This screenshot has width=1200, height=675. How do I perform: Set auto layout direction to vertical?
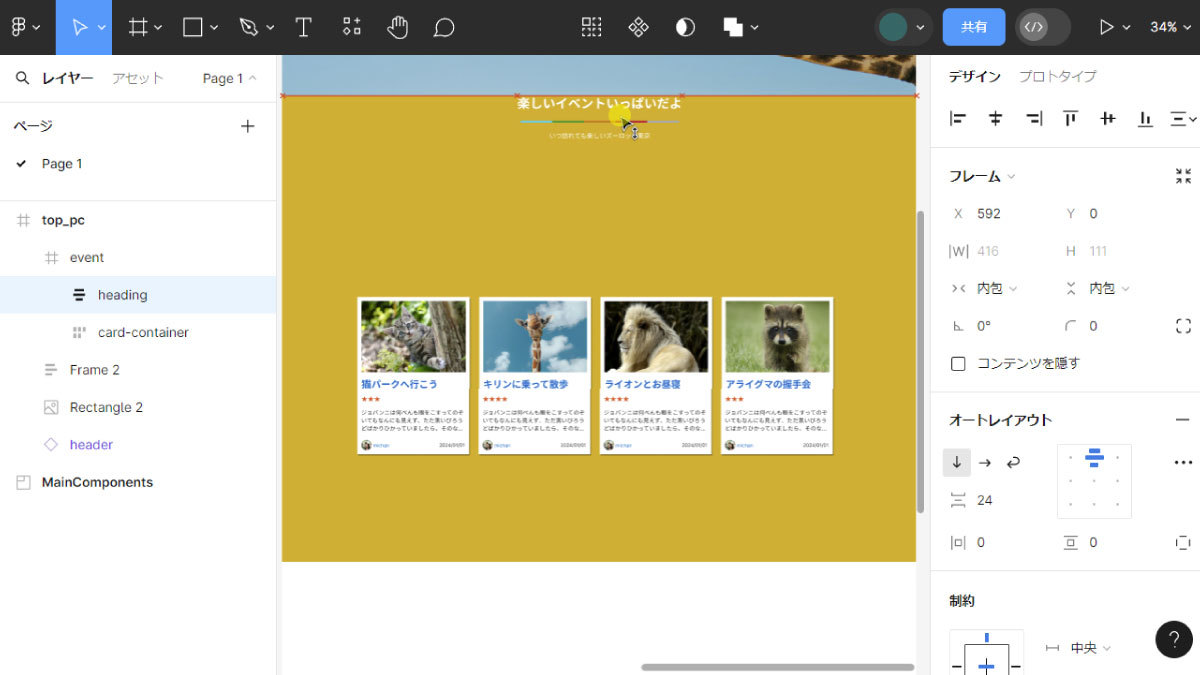(957, 462)
